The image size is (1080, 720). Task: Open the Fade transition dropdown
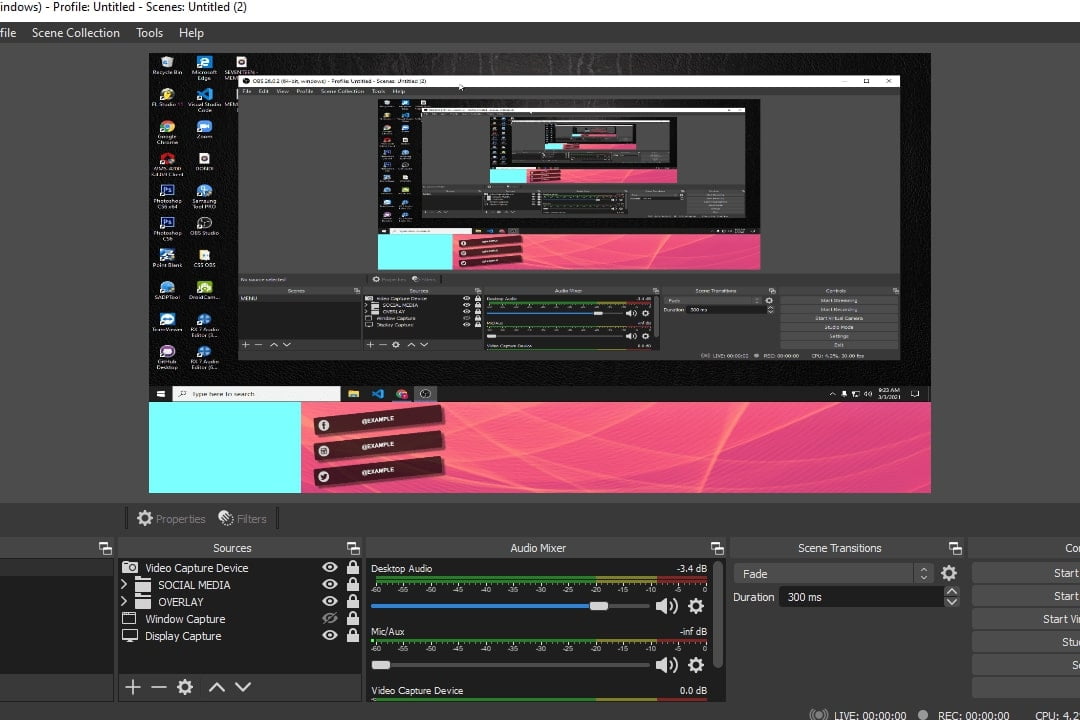tap(833, 573)
